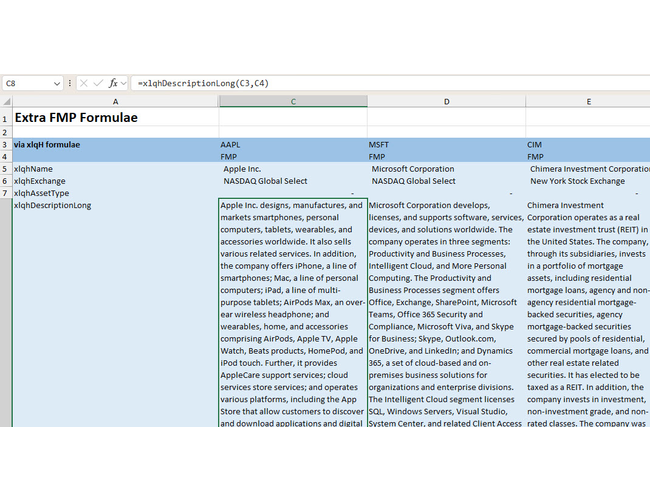The width and height of the screenshot is (650, 500).
Task: Click the asset type dash cell under CIM
Action: [x=588, y=193]
